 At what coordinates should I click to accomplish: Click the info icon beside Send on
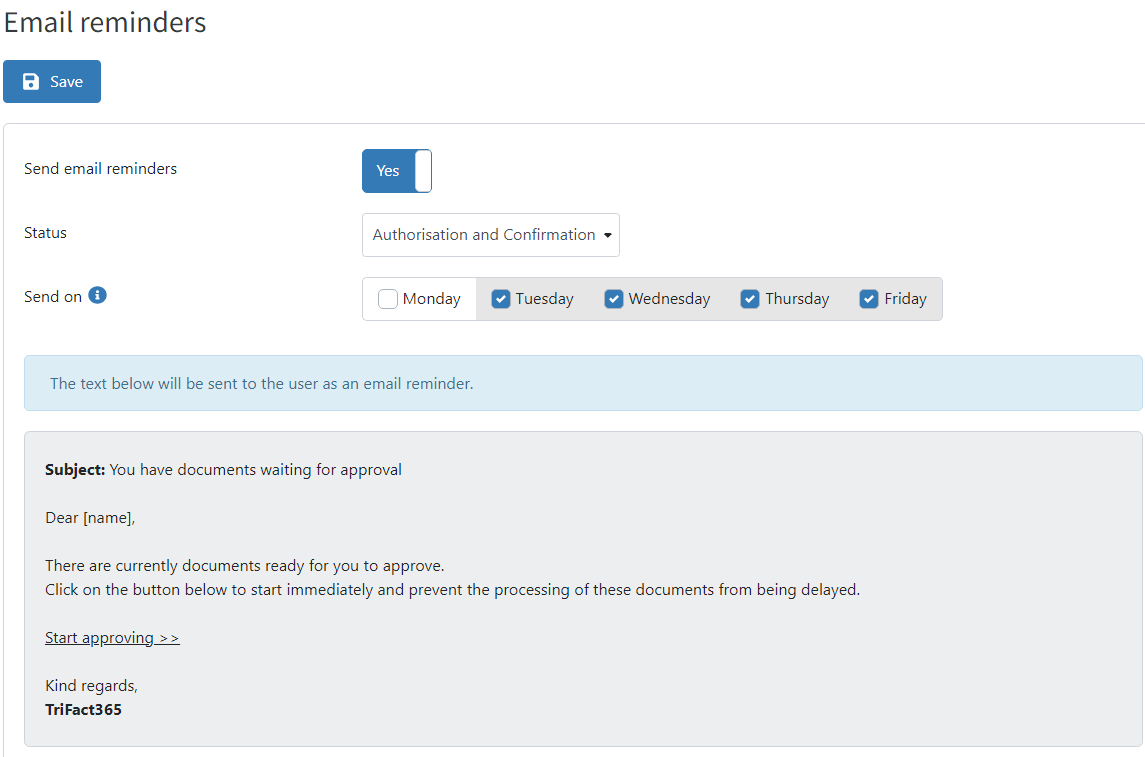(97, 295)
